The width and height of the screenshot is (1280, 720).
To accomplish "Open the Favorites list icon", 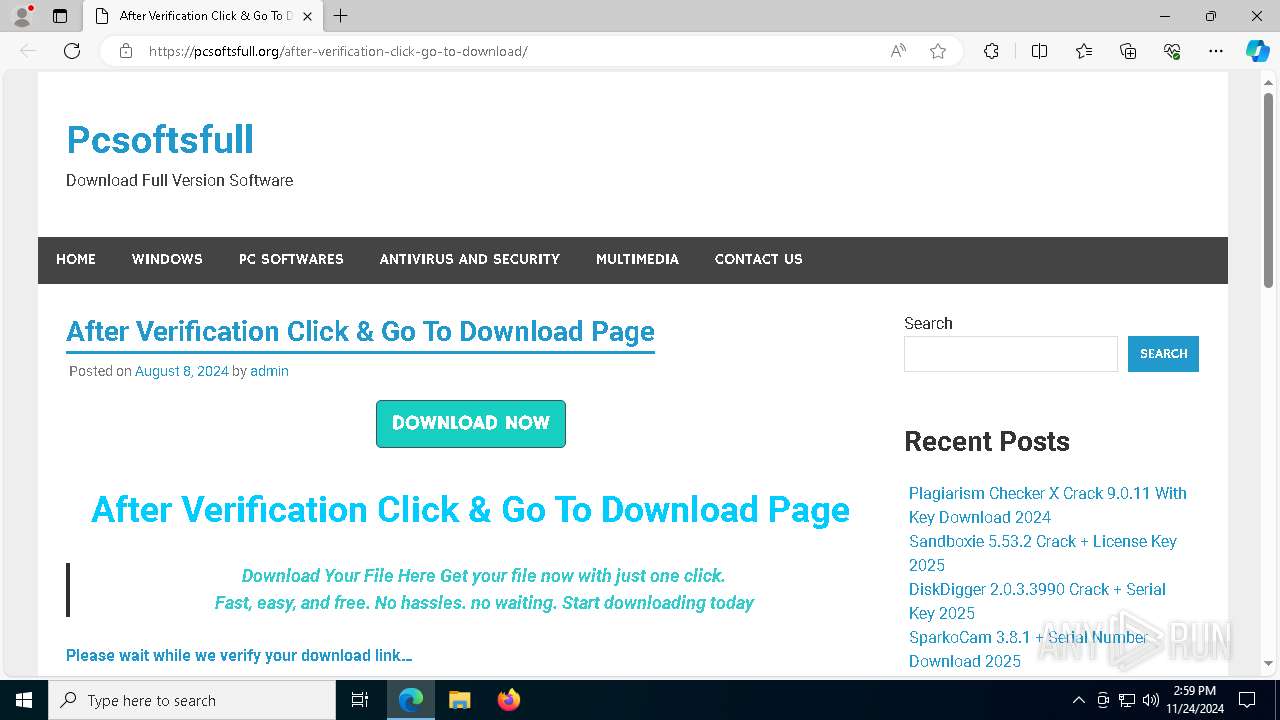I will click(x=1084, y=51).
